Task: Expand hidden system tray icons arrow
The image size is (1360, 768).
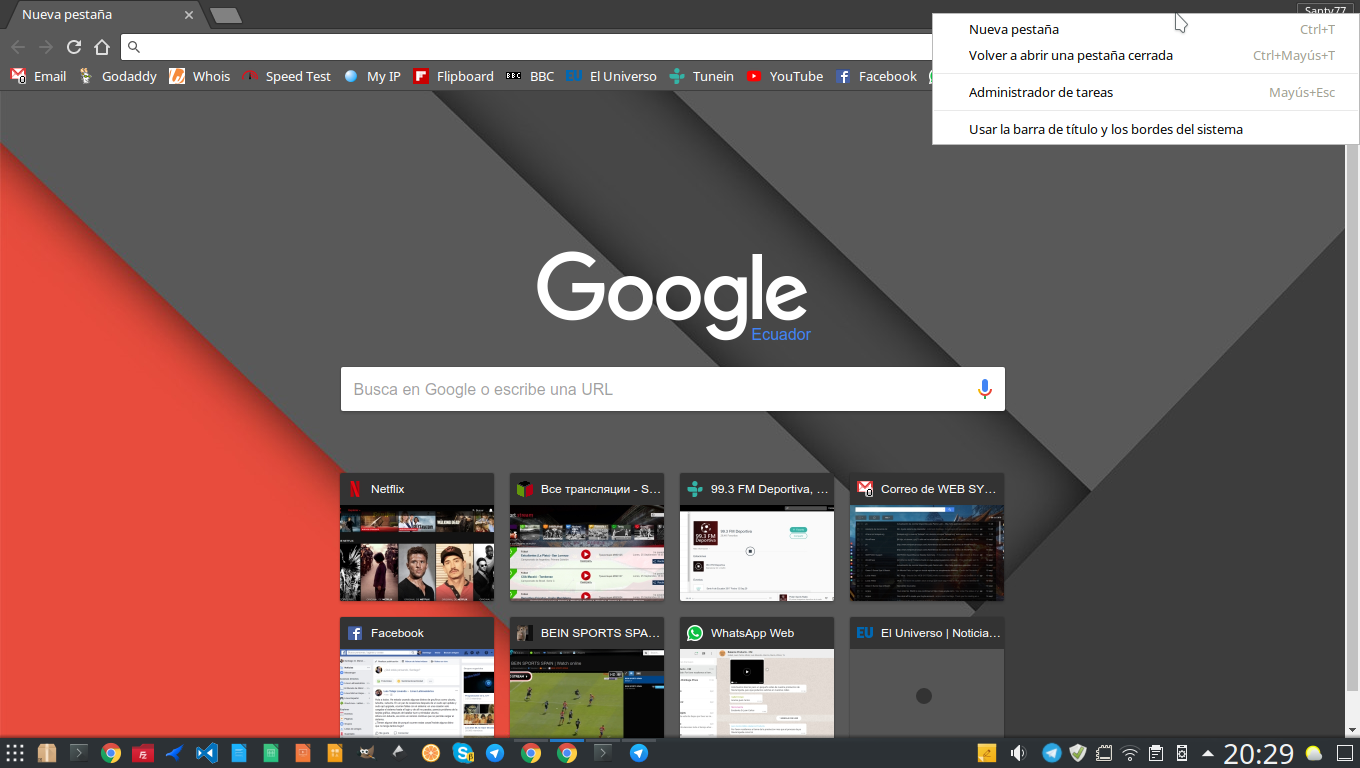Action: pos(1208,753)
